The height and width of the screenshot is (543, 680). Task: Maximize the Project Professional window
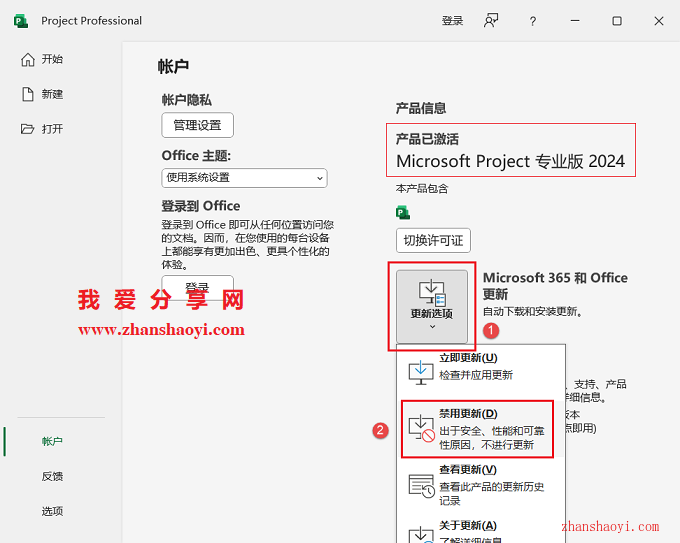pos(617,21)
